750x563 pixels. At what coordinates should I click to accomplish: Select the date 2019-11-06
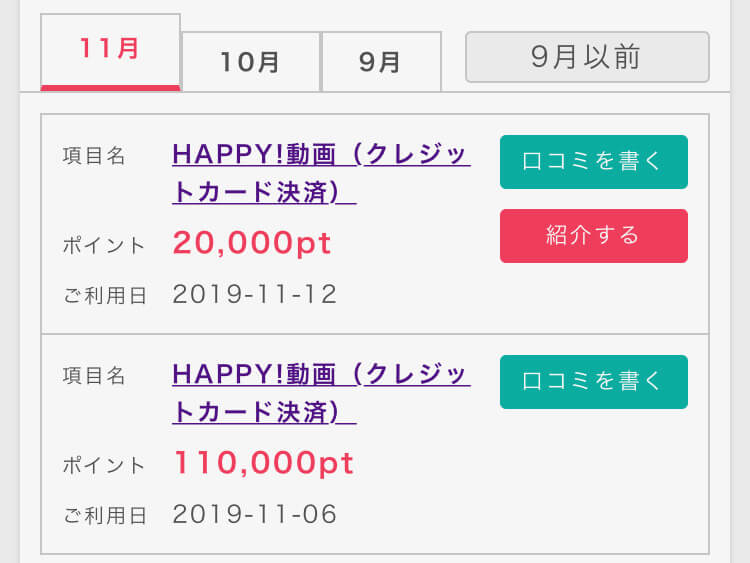coord(255,514)
